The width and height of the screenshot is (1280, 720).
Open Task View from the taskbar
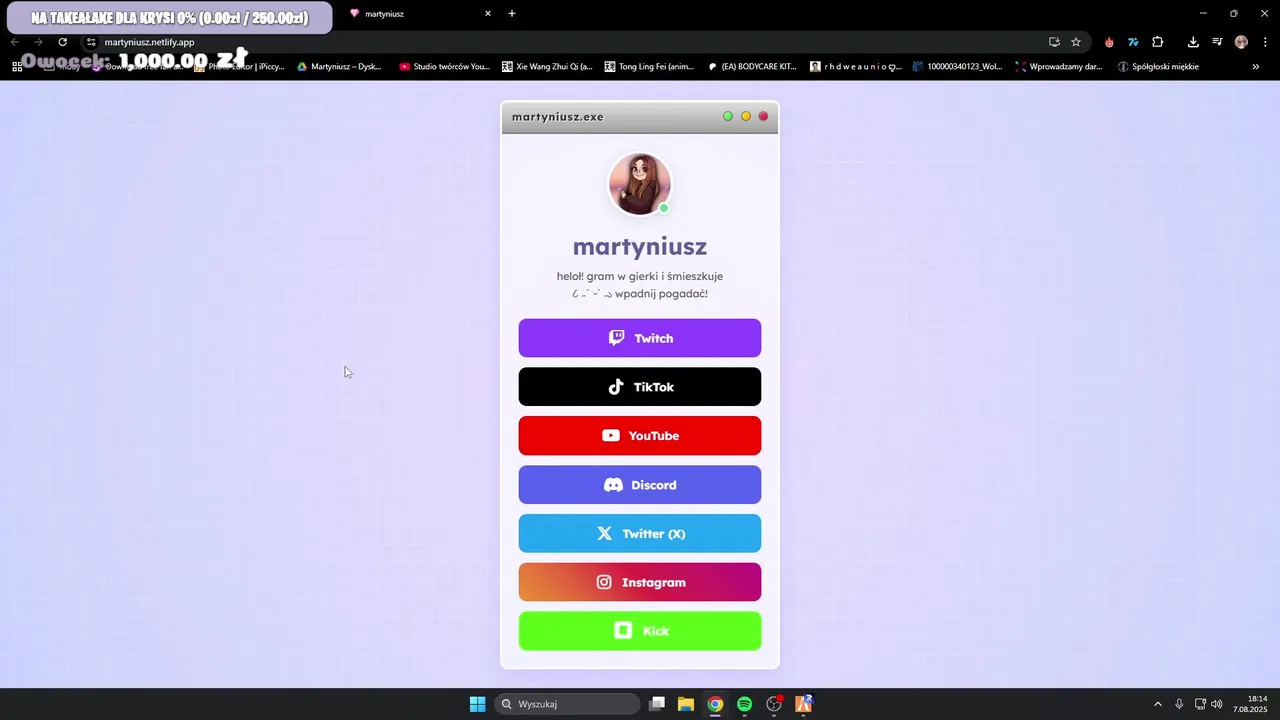pos(657,704)
